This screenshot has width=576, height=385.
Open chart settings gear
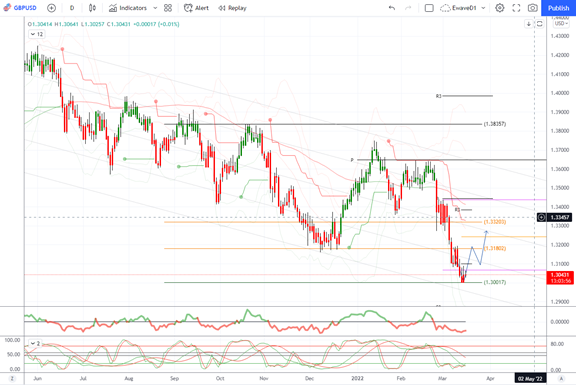tap(500, 8)
